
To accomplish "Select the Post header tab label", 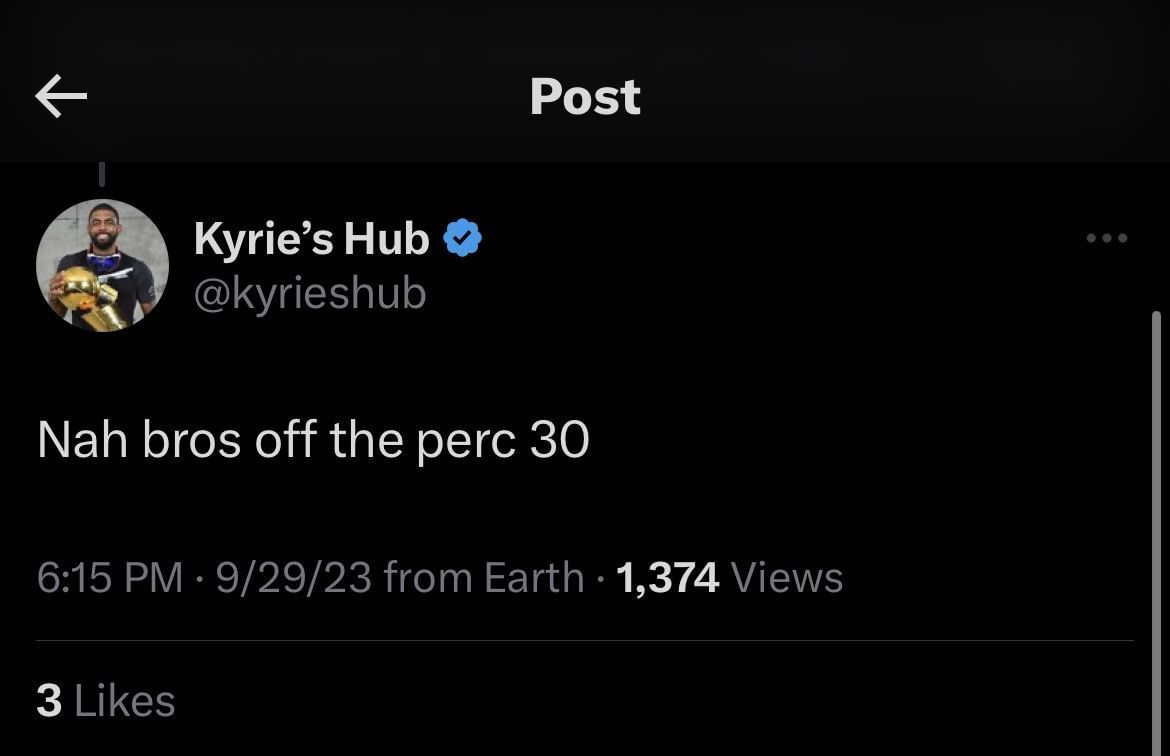I will coord(585,95).
